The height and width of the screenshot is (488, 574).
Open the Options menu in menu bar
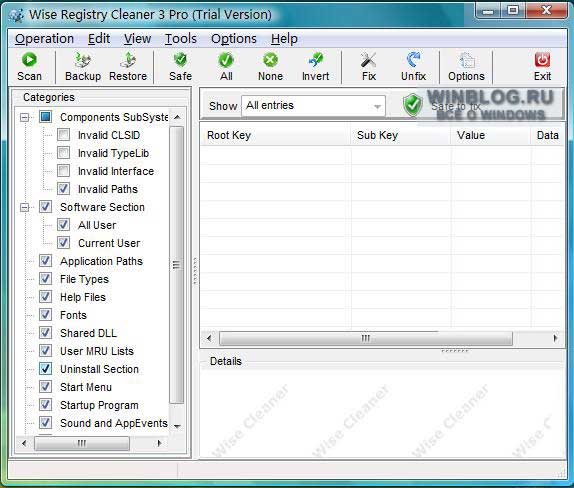pos(234,38)
